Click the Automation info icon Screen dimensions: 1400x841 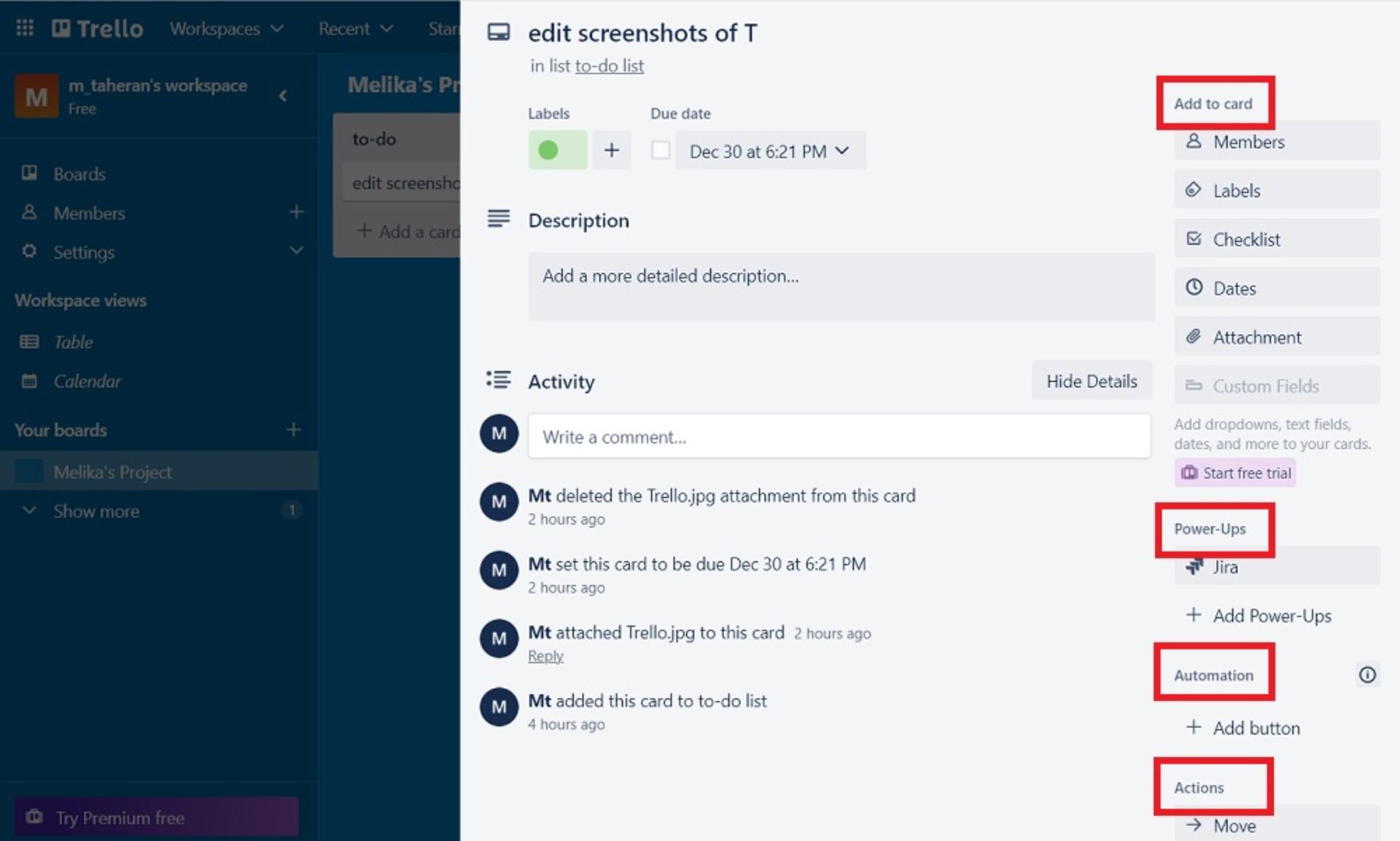tap(1367, 675)
